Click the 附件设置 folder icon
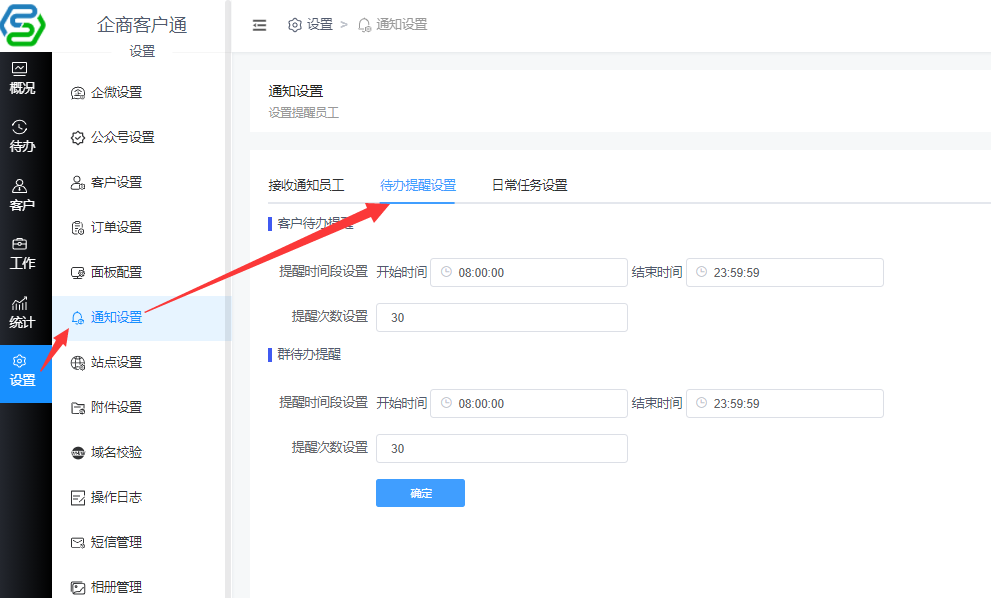Viewport: 991px width, 598px height. coord(77,408)
